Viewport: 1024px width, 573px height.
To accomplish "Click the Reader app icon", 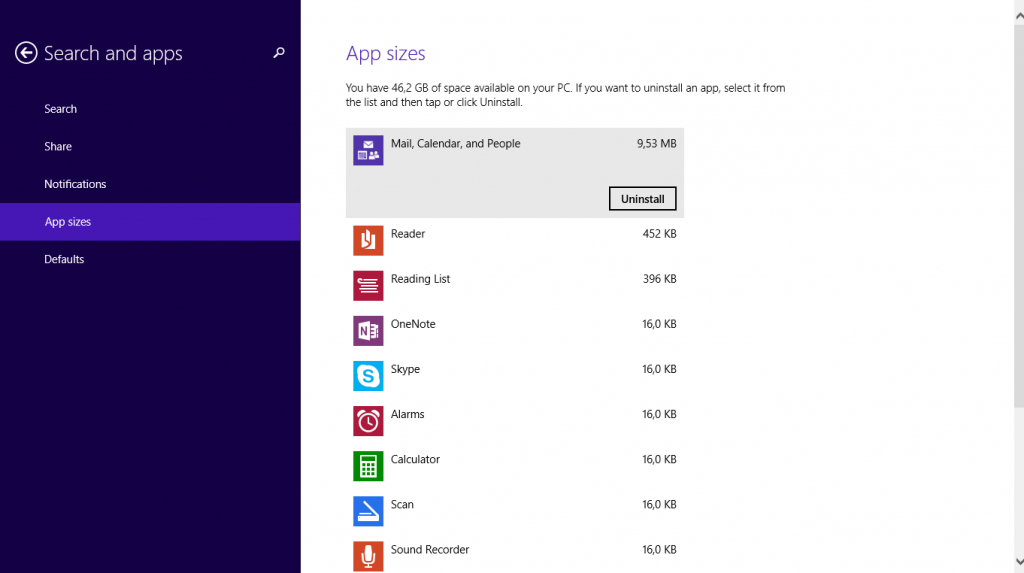I will coord(368,240).
